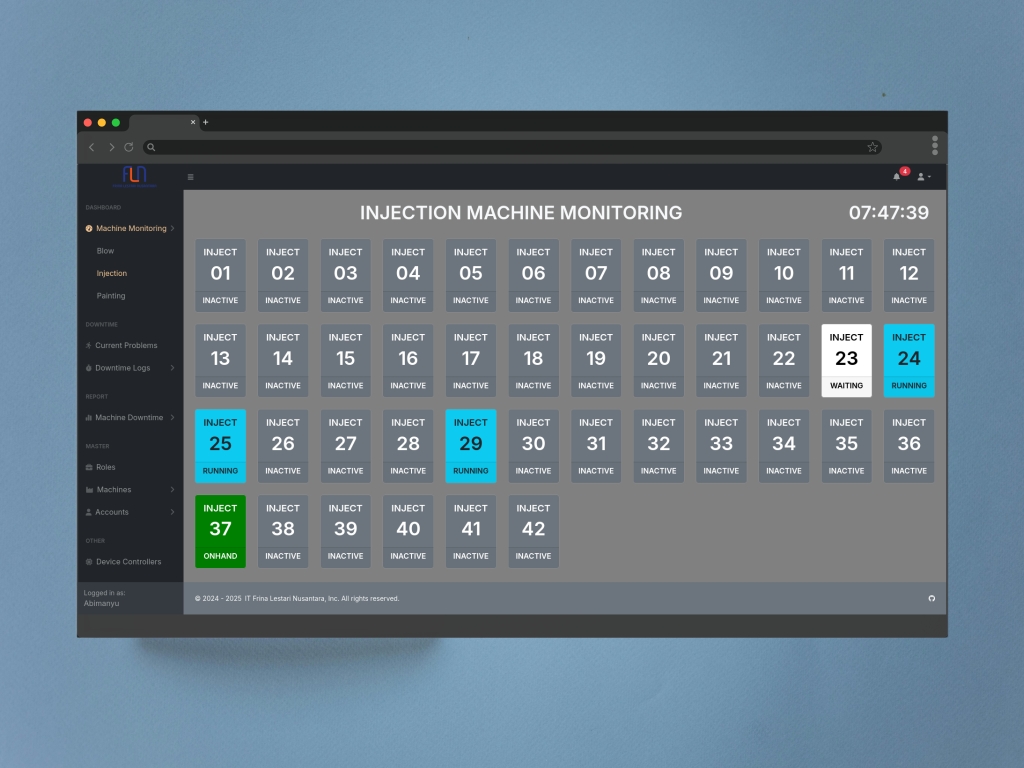Select Painting in the sidebar

[111, 296]
